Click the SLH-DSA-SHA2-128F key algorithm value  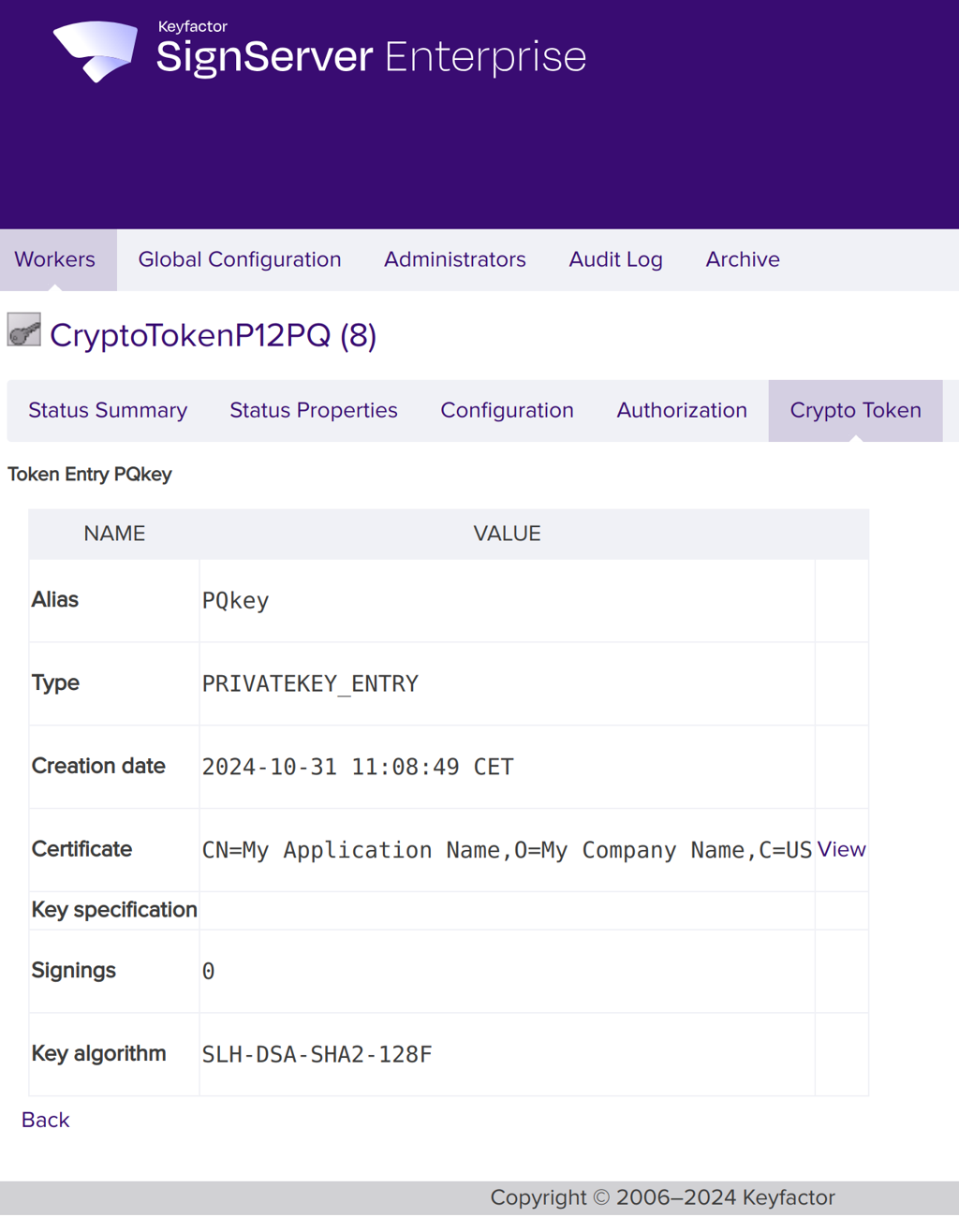(x=317, y=1054)
